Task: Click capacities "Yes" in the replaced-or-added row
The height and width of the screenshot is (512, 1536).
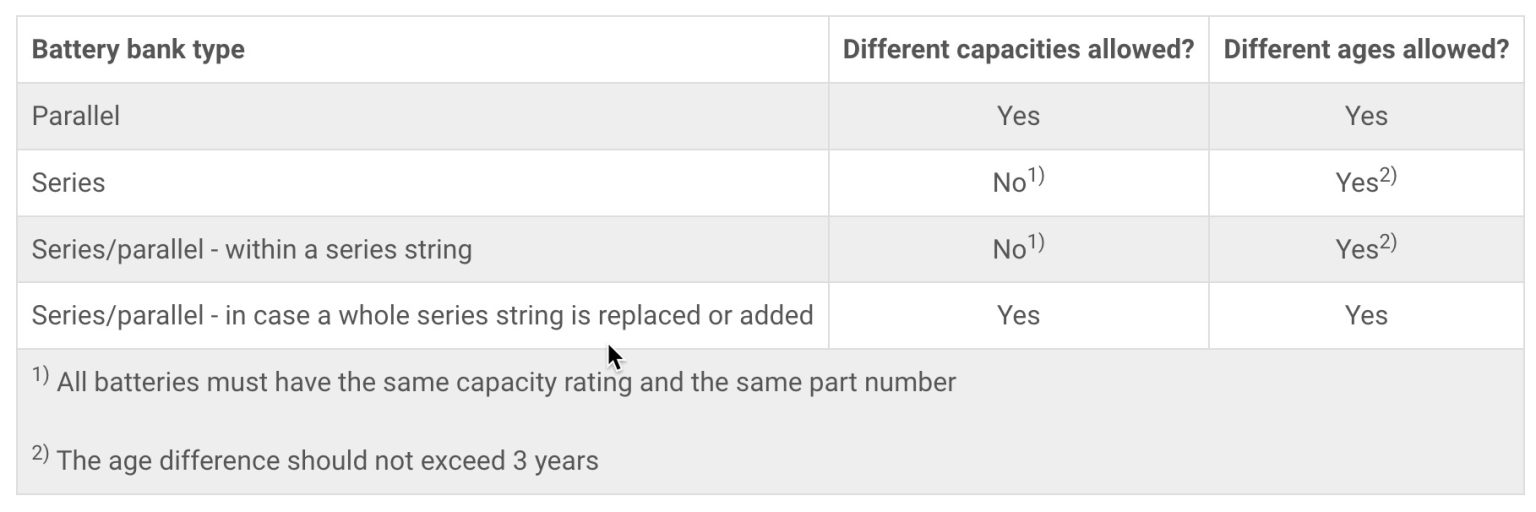Action: 1018,316
